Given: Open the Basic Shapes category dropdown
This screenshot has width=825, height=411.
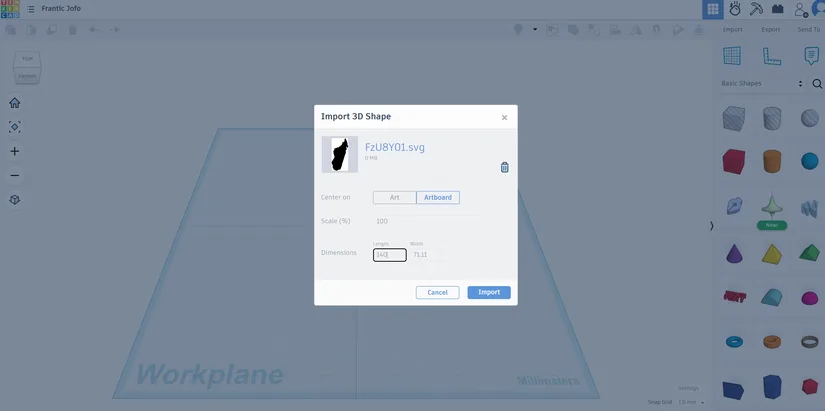Looking at the screenshot, I should [x=762, y=84].
